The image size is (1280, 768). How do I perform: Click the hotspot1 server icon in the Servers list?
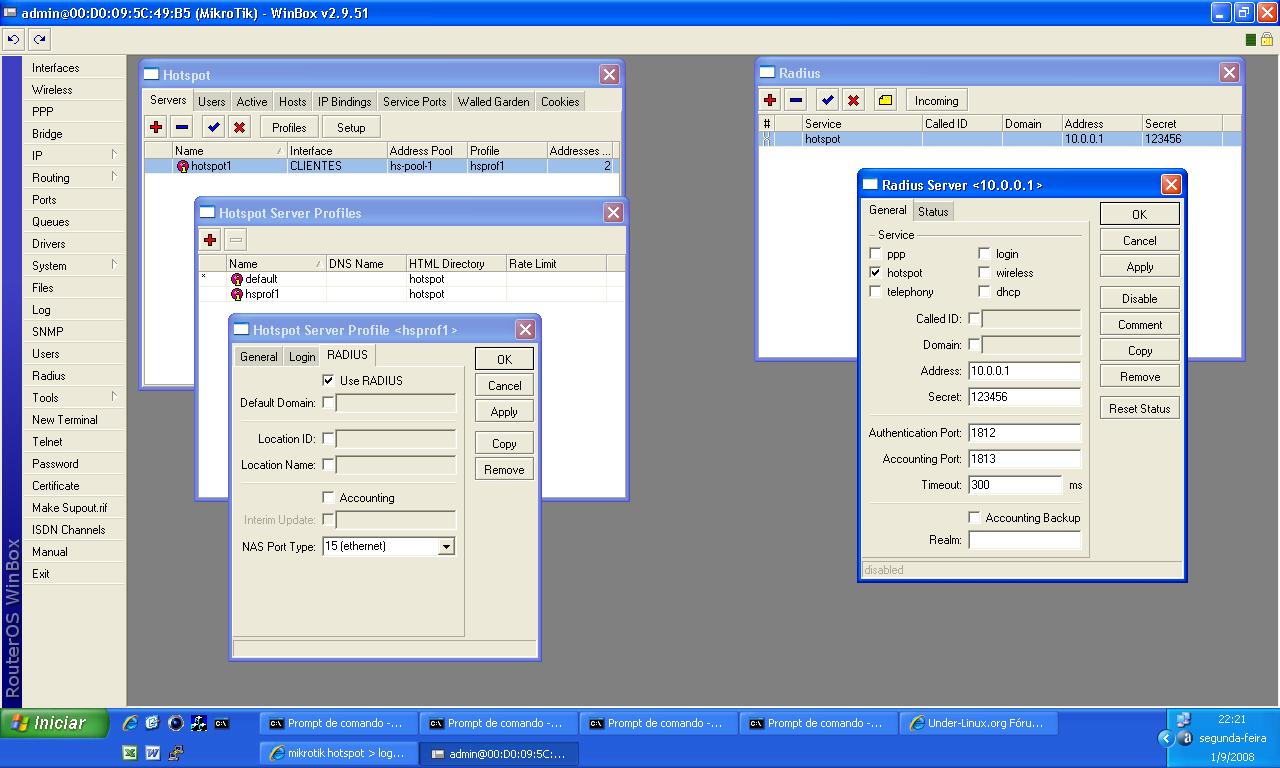[x=183, y=166]
